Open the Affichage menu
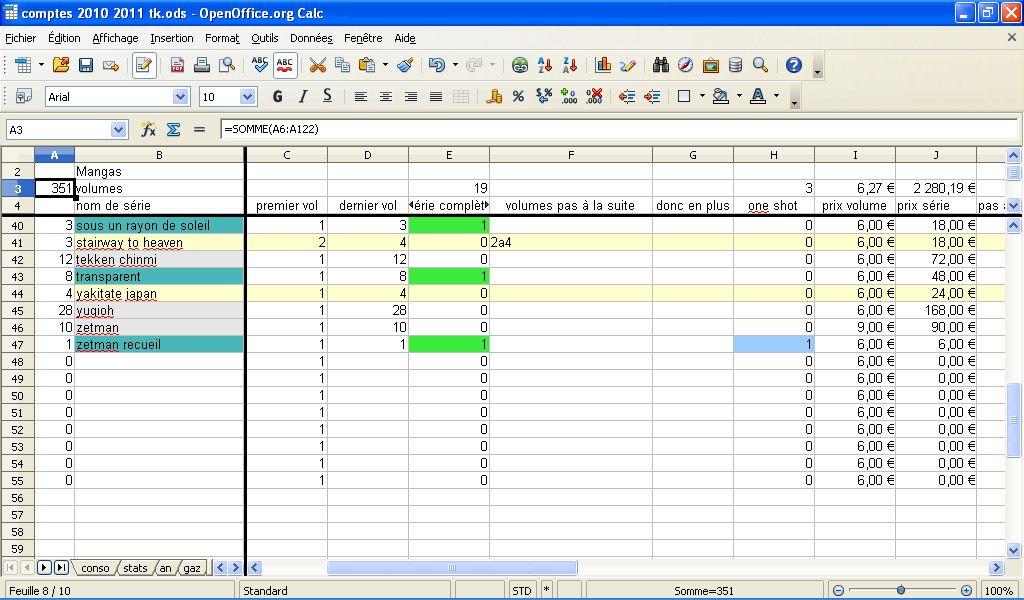 pos(115,38)
